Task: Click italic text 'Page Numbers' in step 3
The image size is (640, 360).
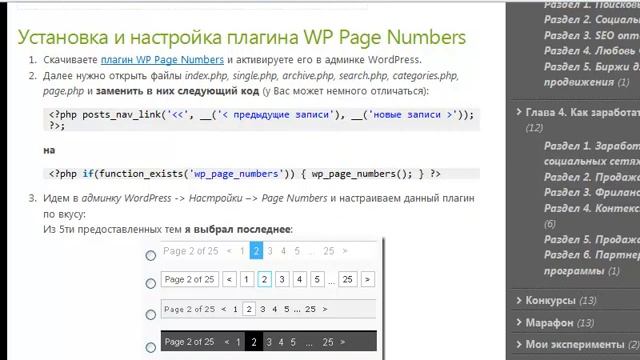Action: click(x=294, y=198)
